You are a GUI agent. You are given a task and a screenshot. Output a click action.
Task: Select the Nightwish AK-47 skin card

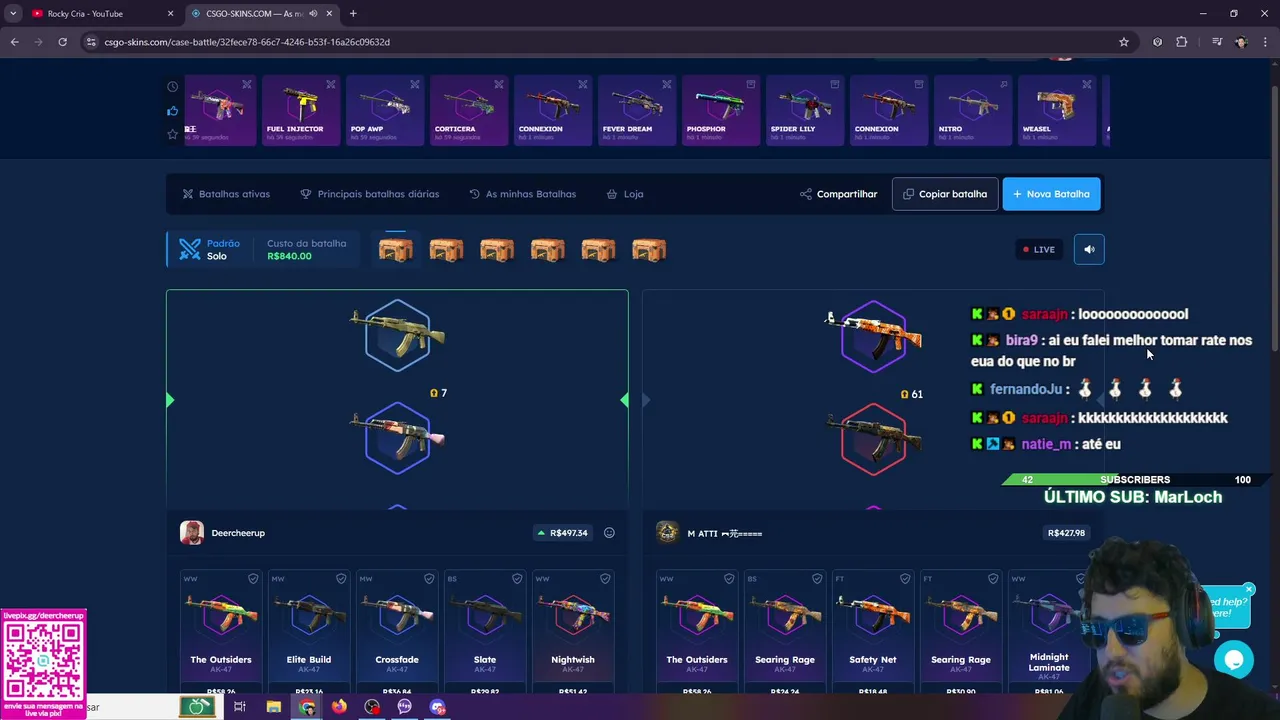coord(573,632)
